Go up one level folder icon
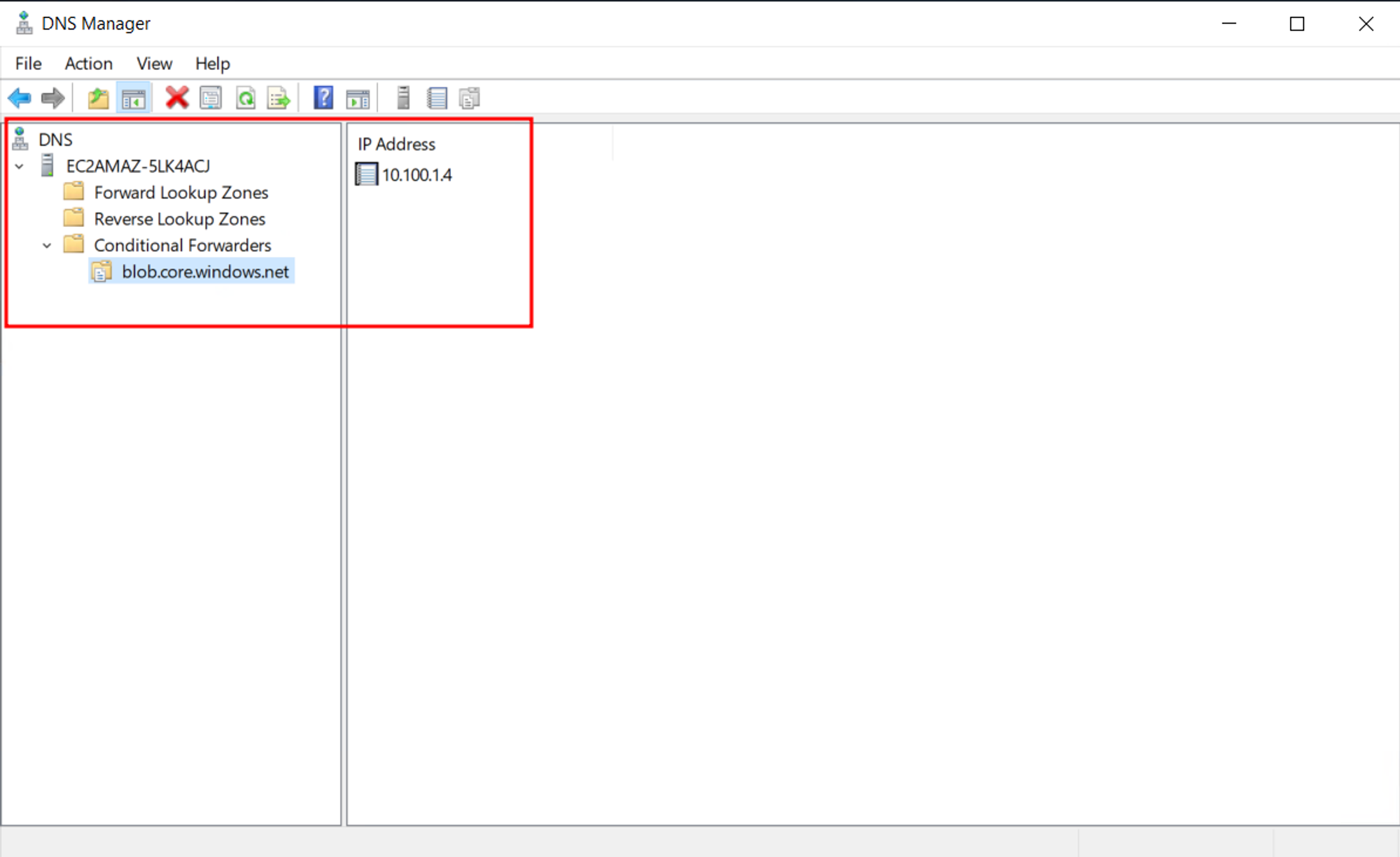The height and width of the screenshot is (857, 1400). (x=98, y=98)
